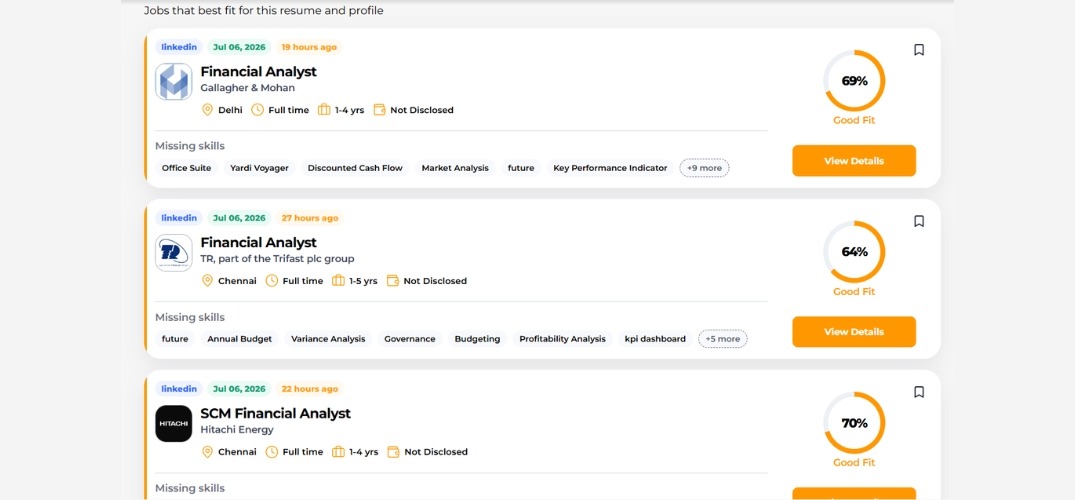Image resolution: width=1075 pixels, height=500 pixels.
Task: Select the Yardi Voyager skill chip
Action: click(x=259, y=168)
